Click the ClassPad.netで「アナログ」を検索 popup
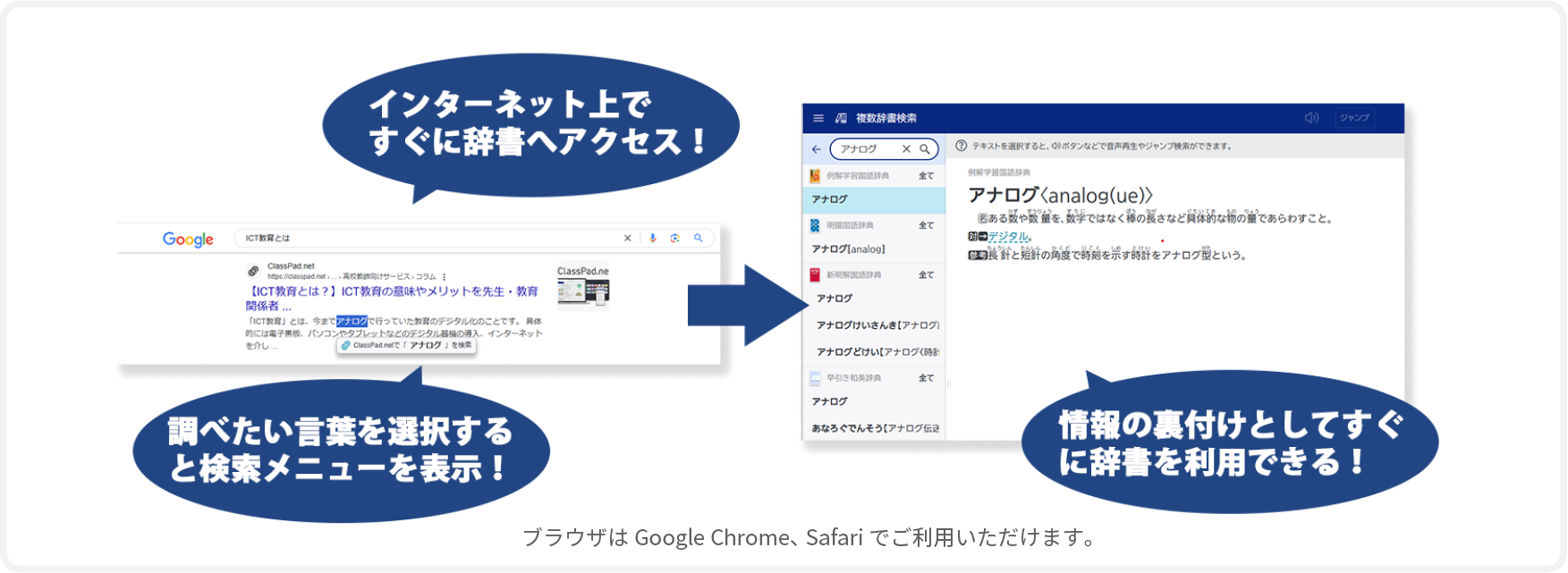 point(407,345)
